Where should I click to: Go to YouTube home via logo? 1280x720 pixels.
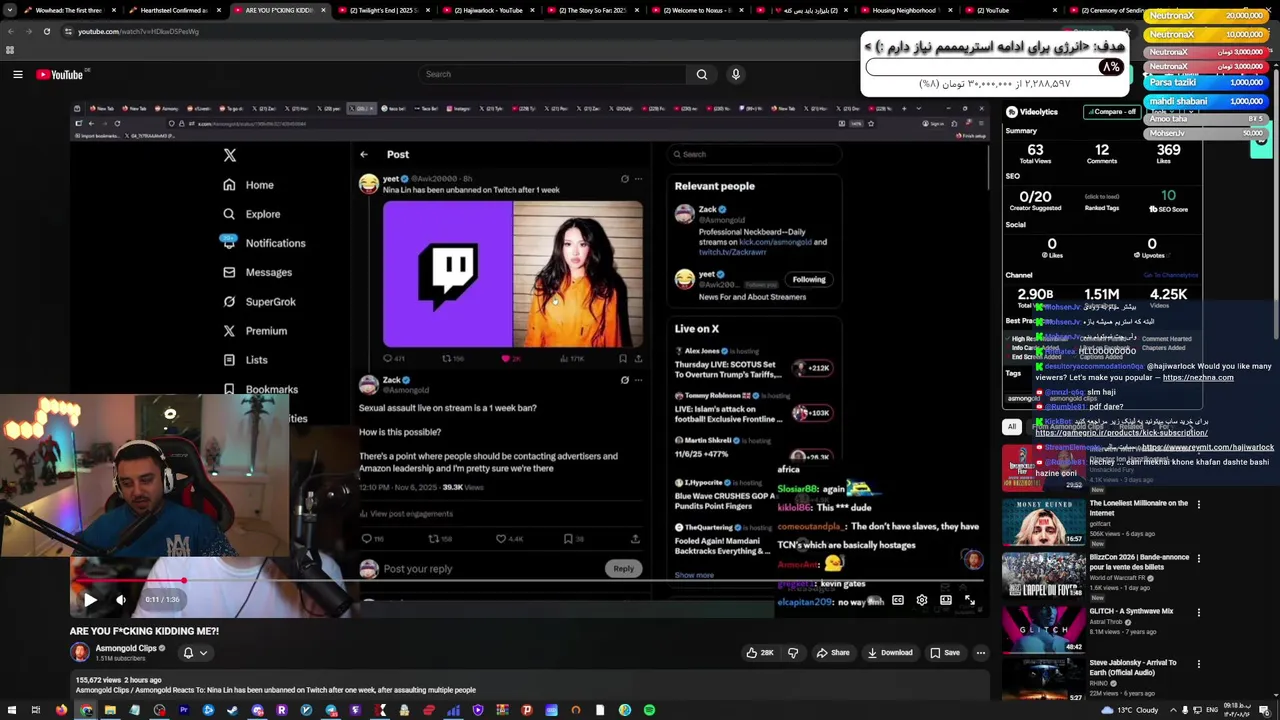click(x=60, y=74)
